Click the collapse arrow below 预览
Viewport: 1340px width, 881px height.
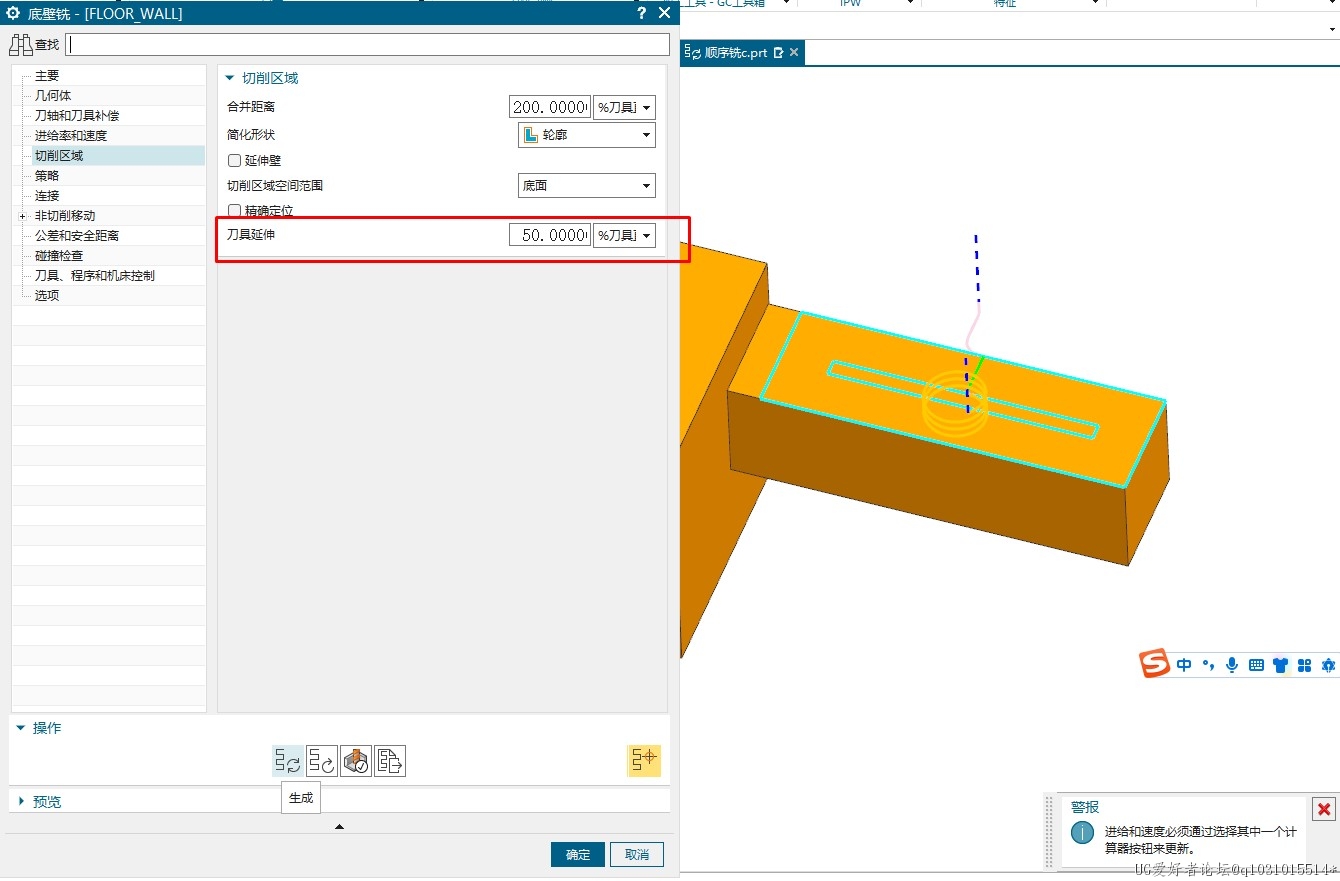pos(339,826)
